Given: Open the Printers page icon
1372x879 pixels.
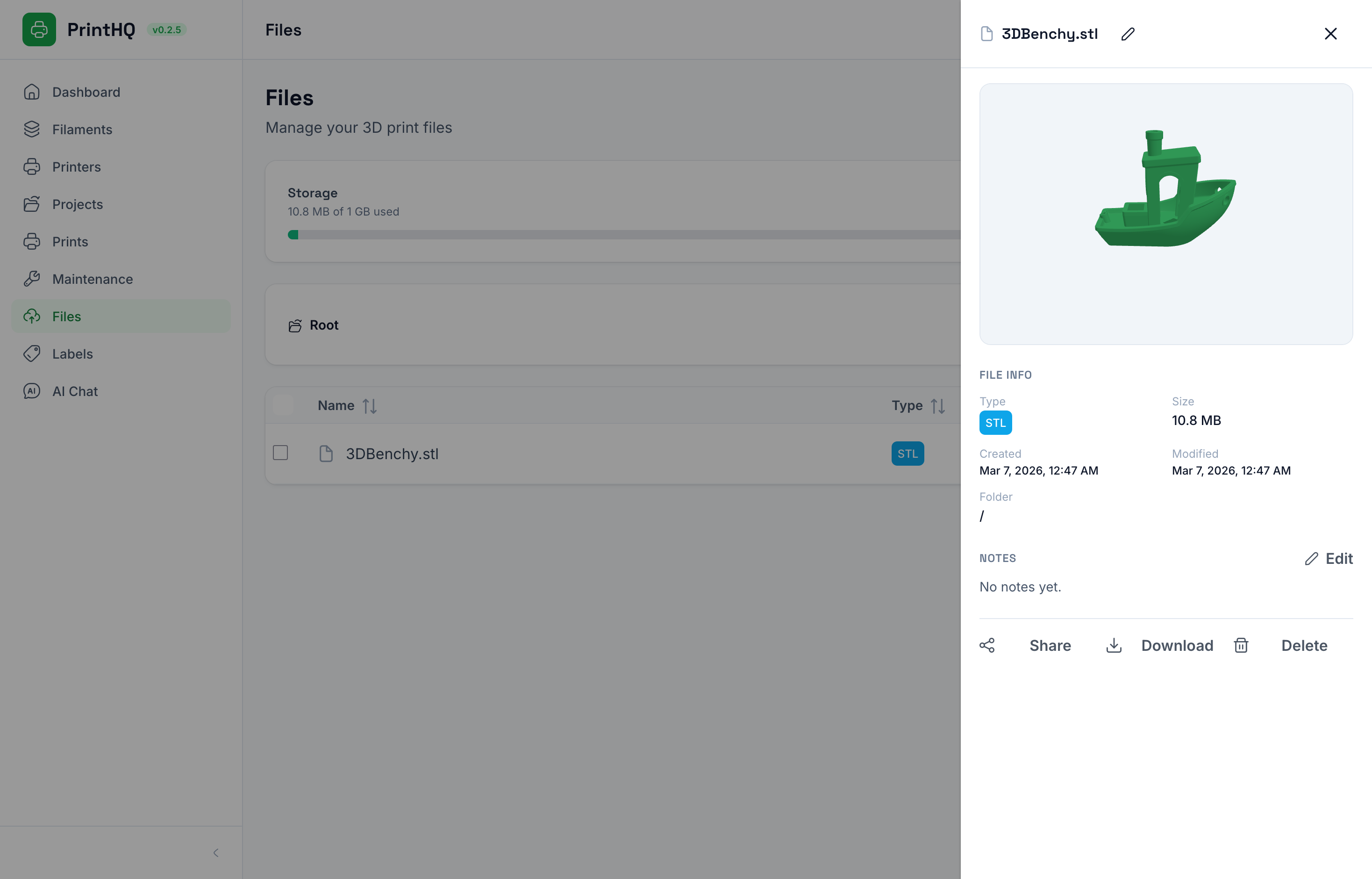Looking at the screenshot, I should point(32,166).
